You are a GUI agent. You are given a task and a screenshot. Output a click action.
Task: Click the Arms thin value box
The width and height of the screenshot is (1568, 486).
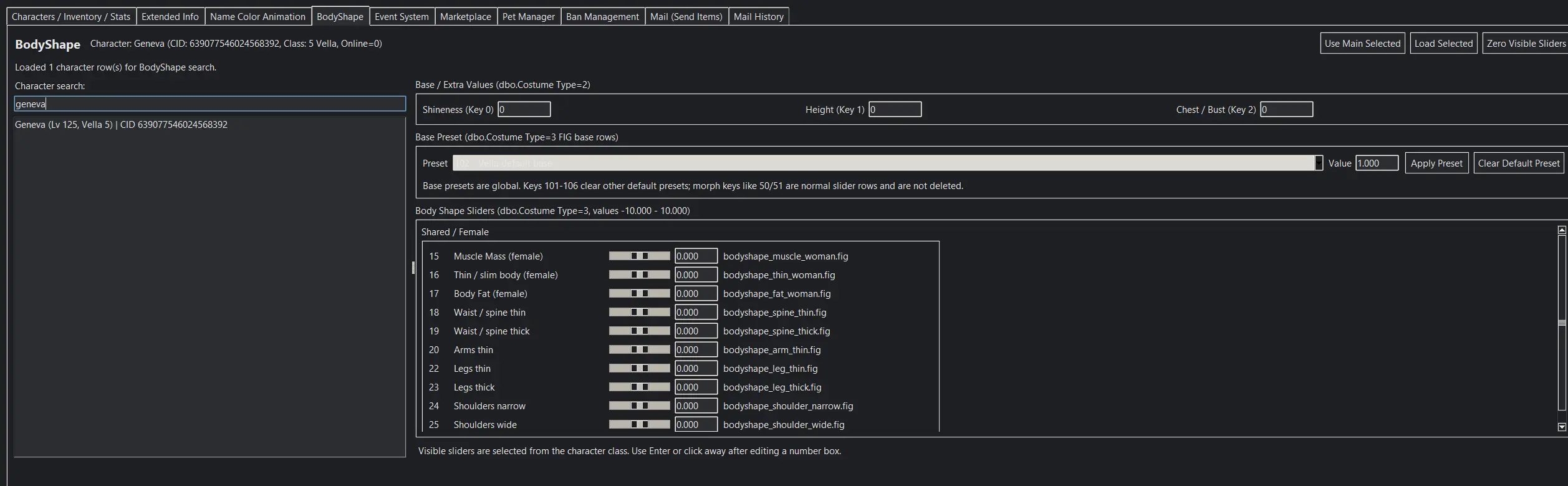696,349
